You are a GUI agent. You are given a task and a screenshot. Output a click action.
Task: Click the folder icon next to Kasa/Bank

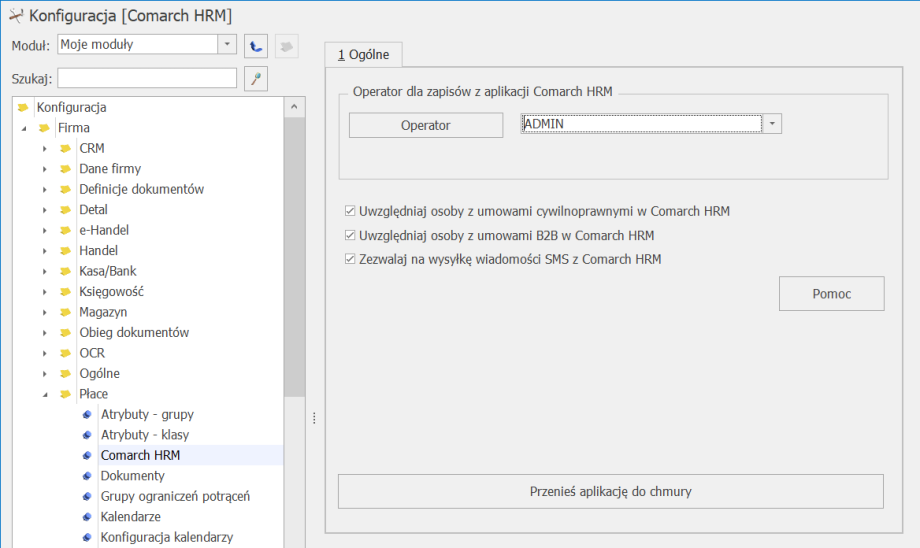(x=65, y=271)
